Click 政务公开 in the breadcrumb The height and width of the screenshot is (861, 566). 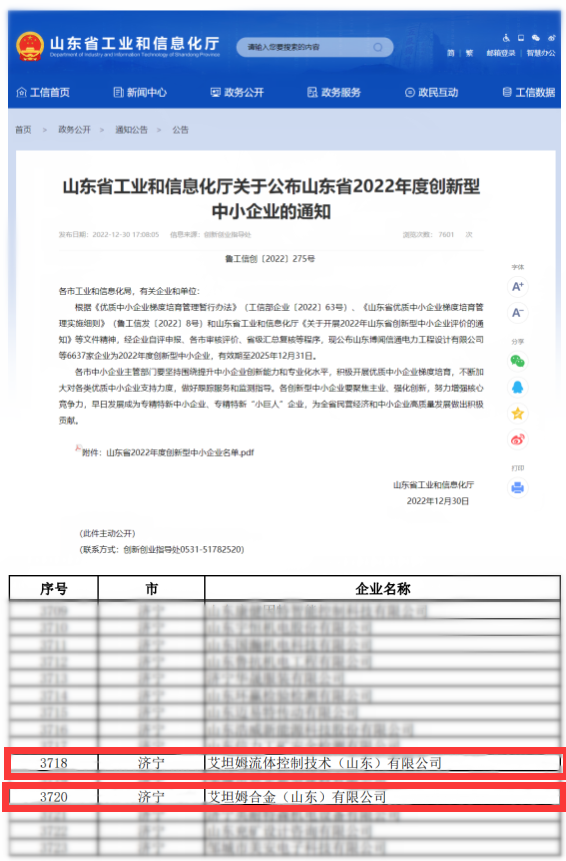[74, 130]
